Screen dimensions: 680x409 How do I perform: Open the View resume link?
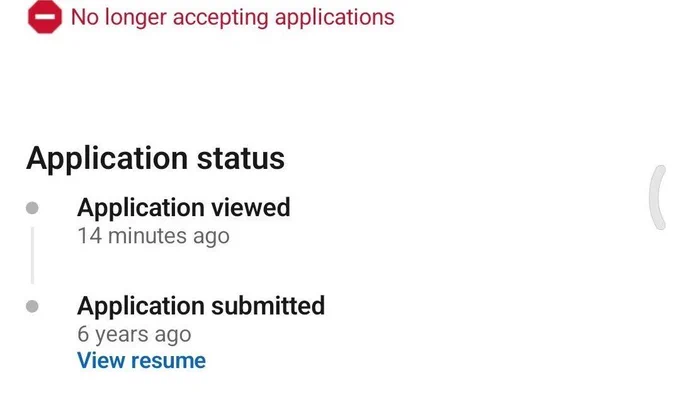coord(141,361)
